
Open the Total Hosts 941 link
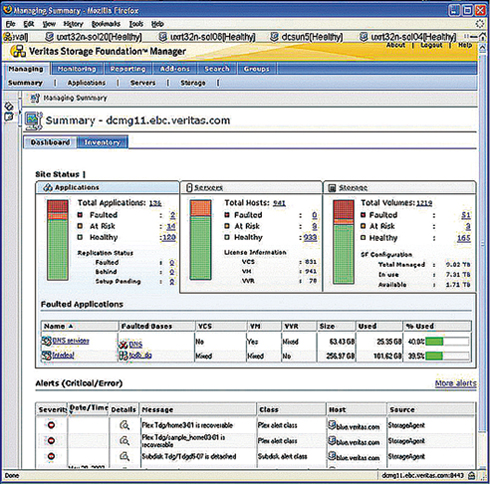click(279, 203)
